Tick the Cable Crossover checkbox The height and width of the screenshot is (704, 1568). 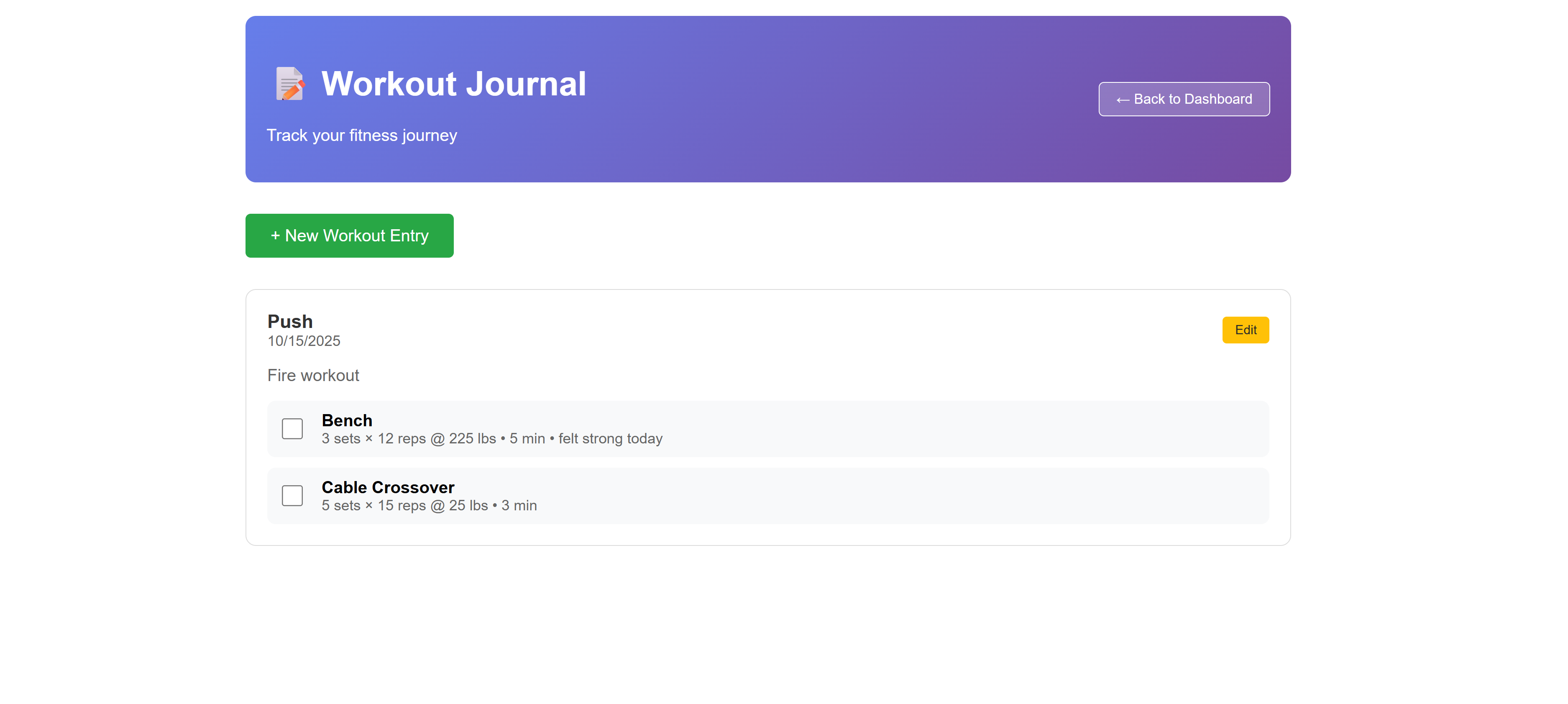point(292,496)
